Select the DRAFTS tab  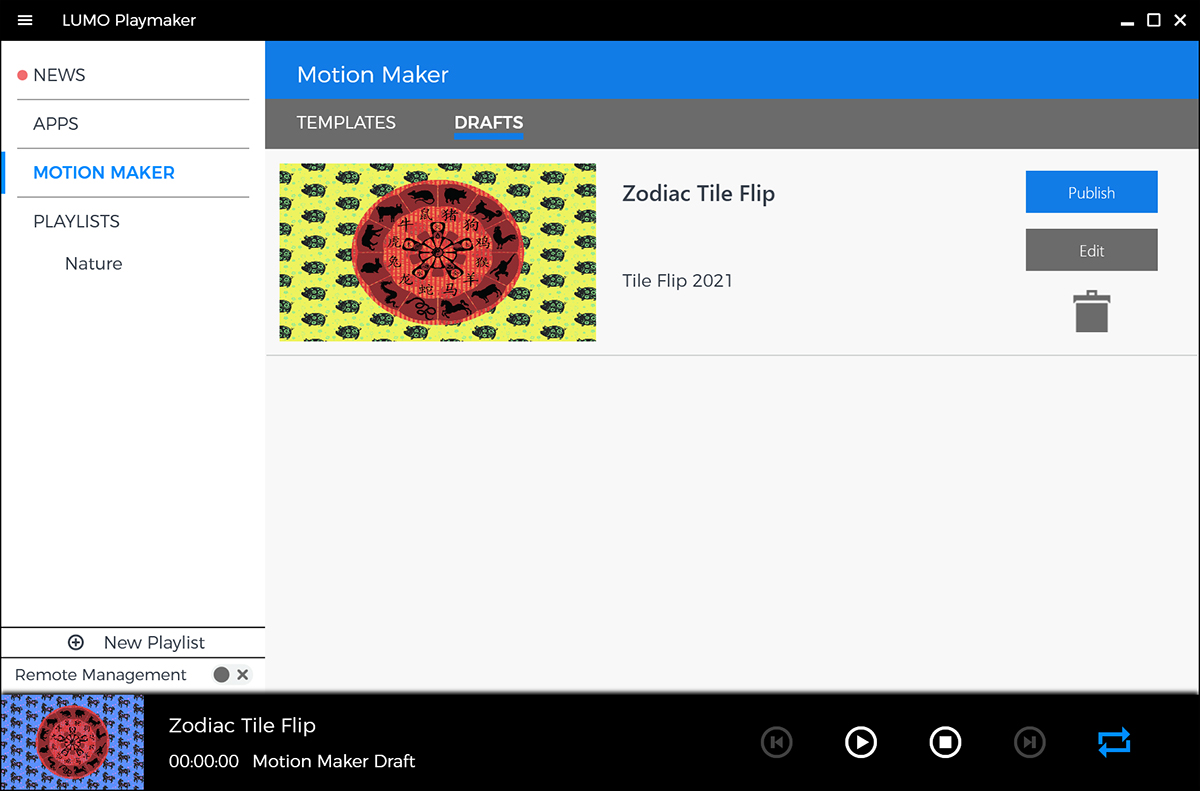(x=488, y=122)
